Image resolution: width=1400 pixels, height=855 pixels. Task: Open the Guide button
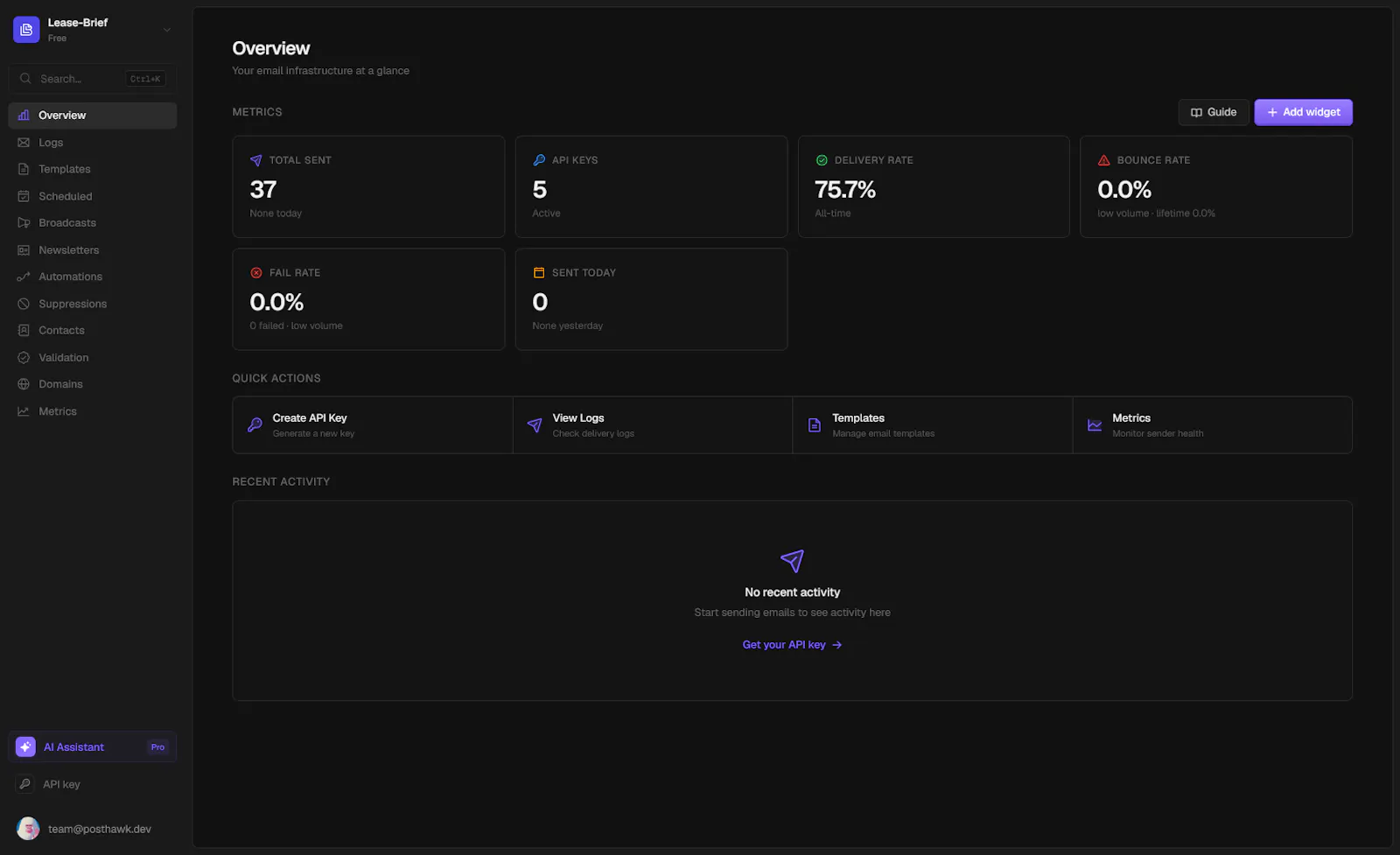[1213, 112]
